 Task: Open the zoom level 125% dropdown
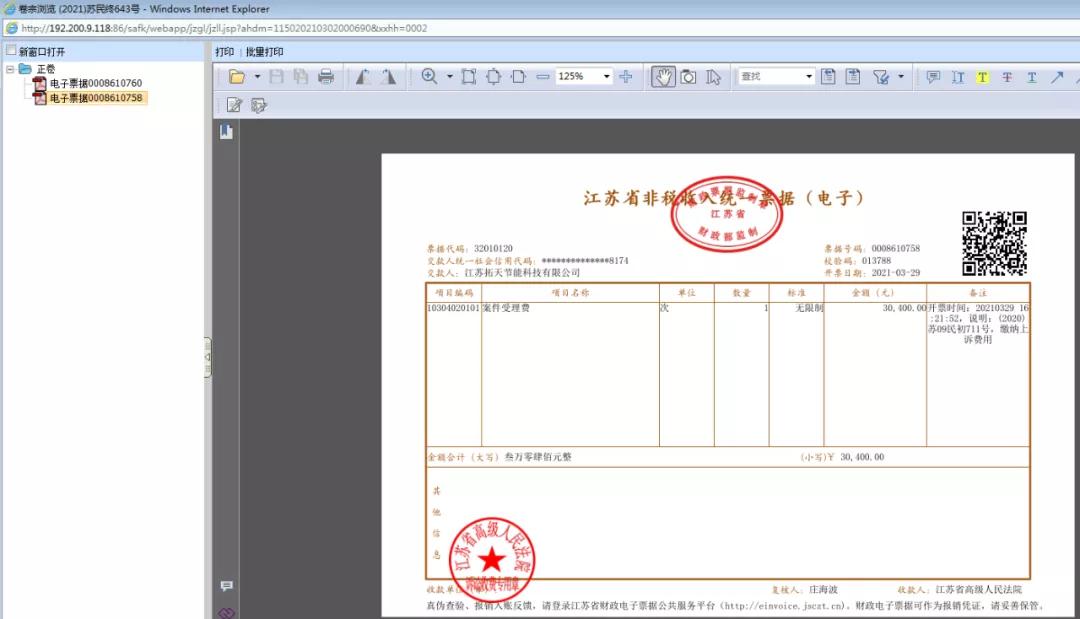(x=607, y=77)
